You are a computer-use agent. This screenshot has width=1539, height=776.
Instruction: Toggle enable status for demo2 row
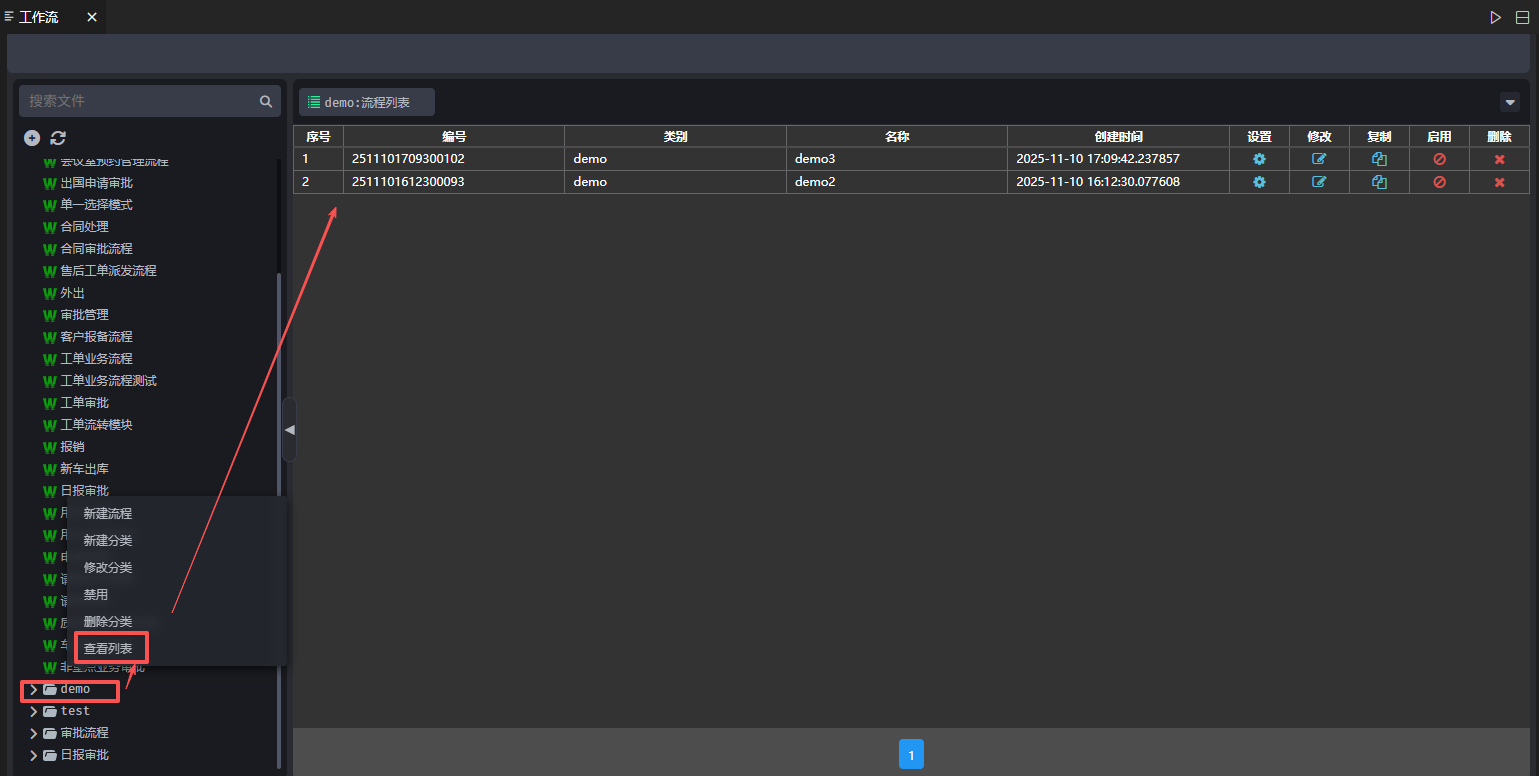click(x=1439, y=182)
